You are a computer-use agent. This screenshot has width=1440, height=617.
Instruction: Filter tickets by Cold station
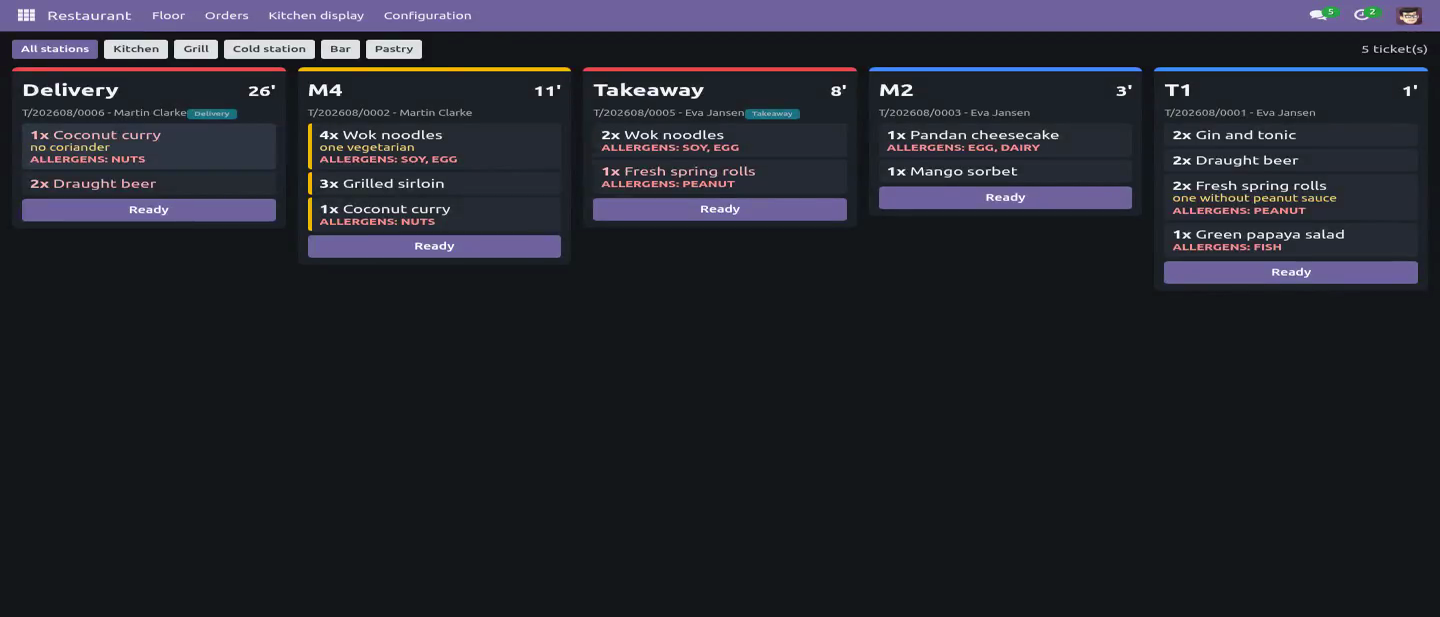tap(269, 49)
